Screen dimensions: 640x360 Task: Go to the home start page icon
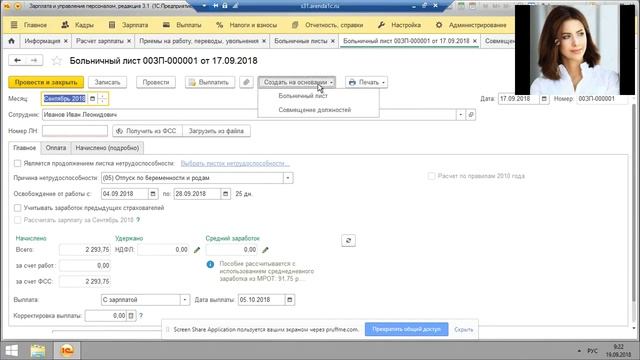[x=11, y=41]
